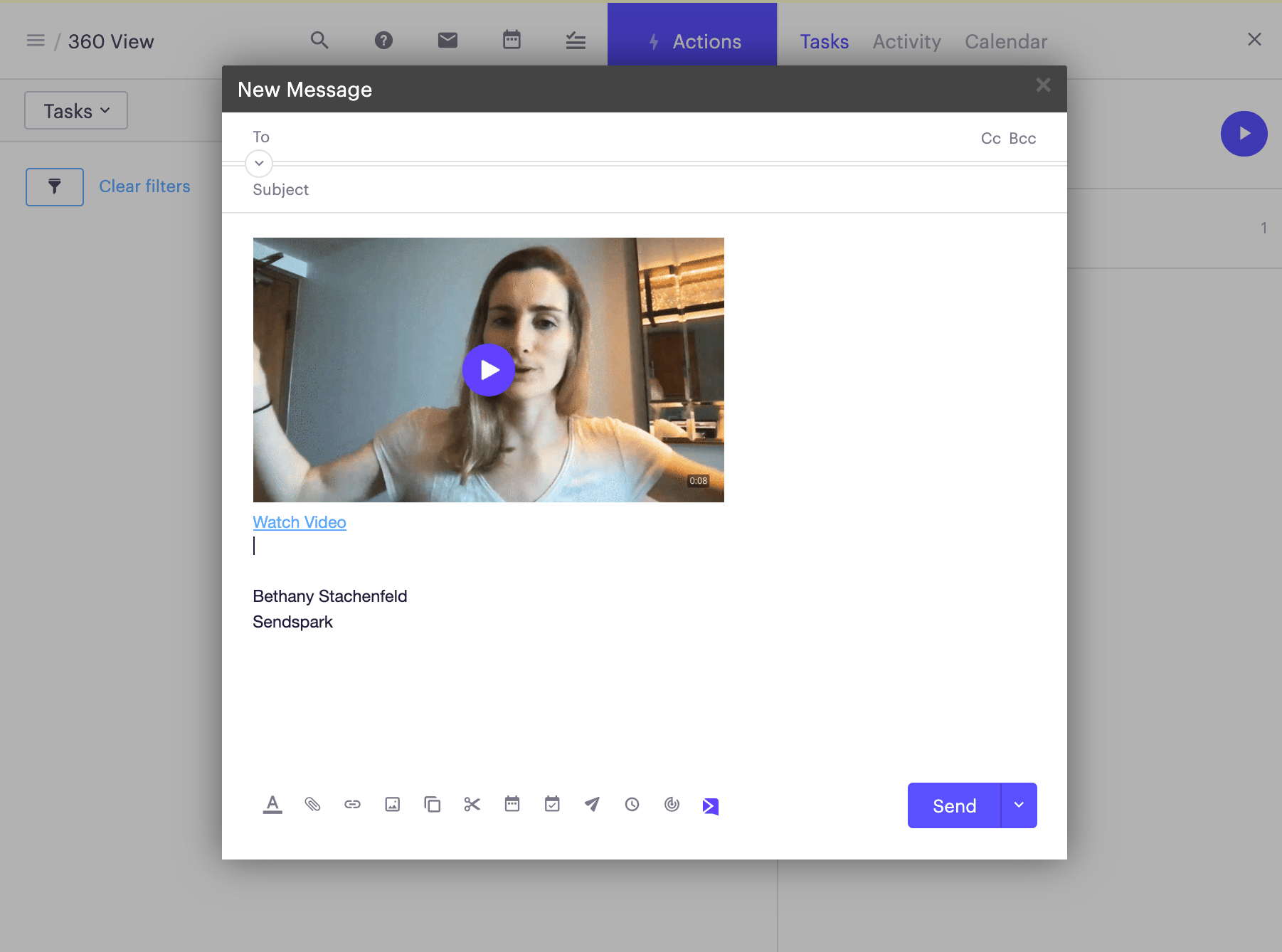Open the Watch Video link
The height and width of the screenshot is (952, 1282).
pos(300,522)
